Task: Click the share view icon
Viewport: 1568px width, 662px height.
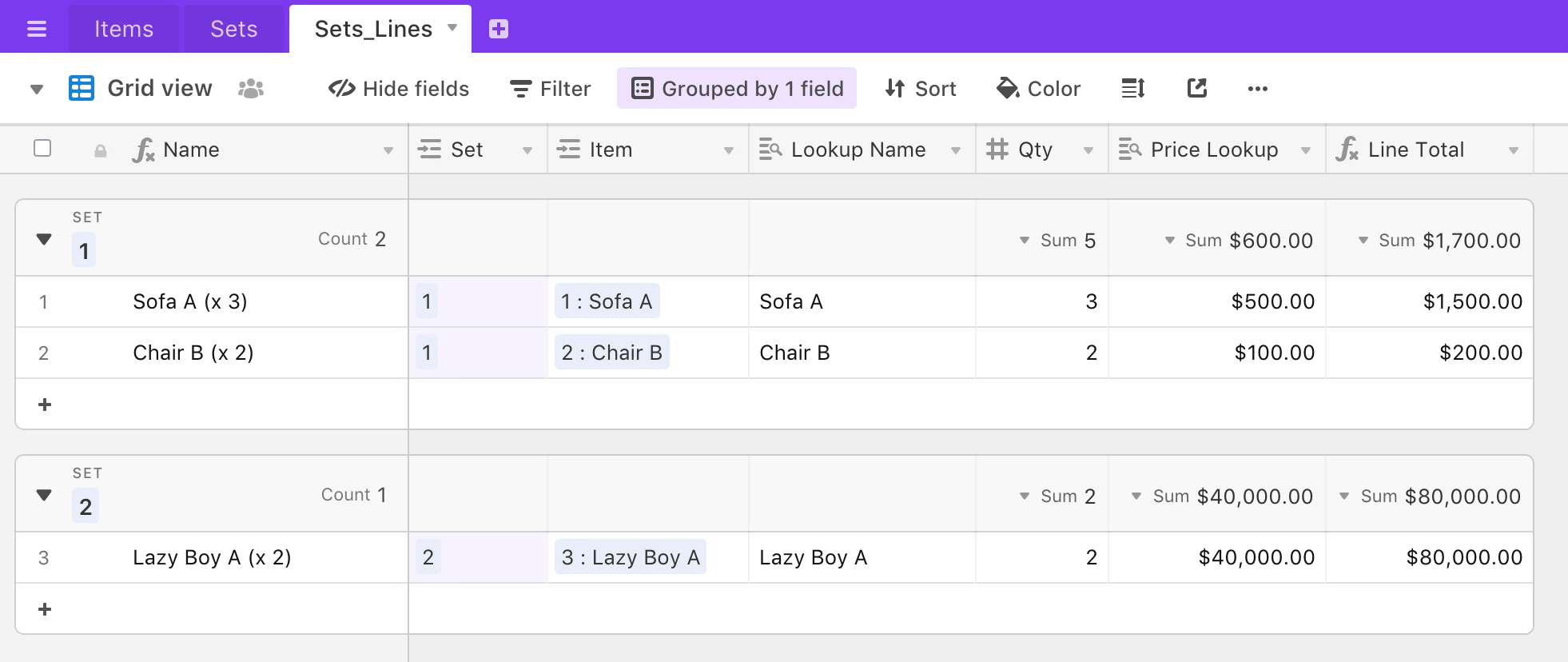Action: [1196, 89]
